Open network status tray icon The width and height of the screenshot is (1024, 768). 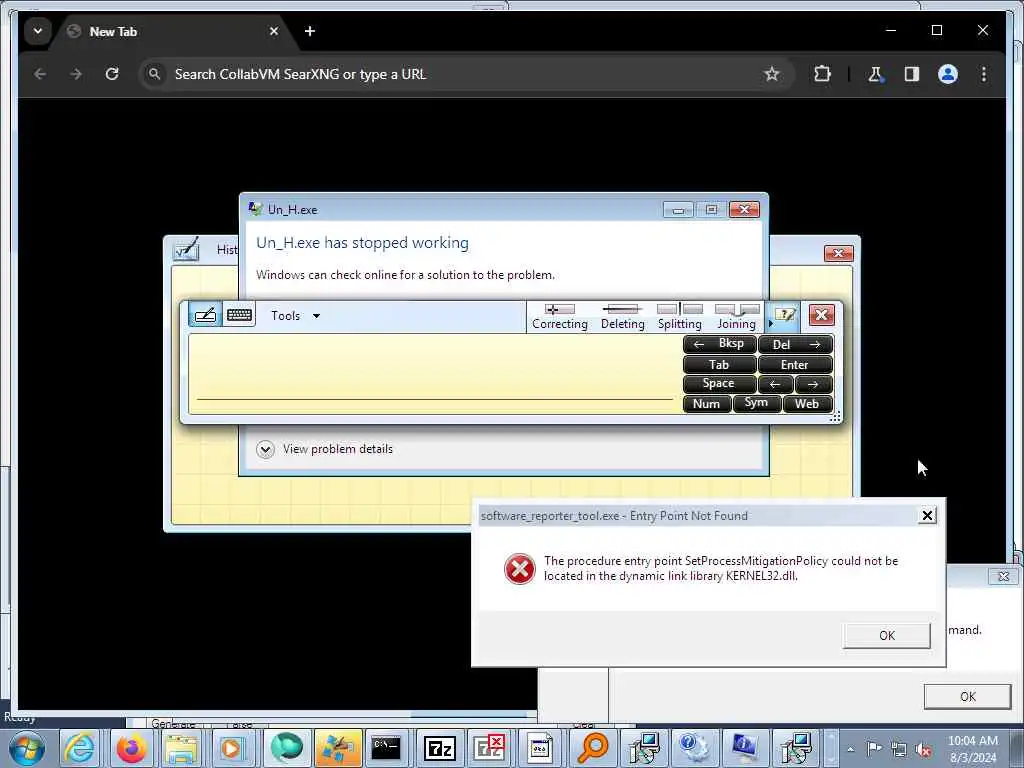click(899, 750)
